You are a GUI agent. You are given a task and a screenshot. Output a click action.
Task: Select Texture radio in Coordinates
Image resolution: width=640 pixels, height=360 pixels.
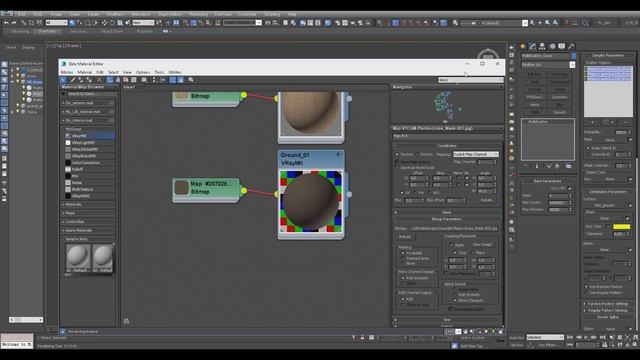click(x=397, y=154)
